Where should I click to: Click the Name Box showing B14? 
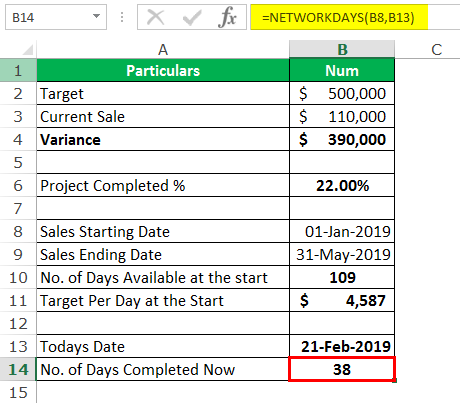56,17
